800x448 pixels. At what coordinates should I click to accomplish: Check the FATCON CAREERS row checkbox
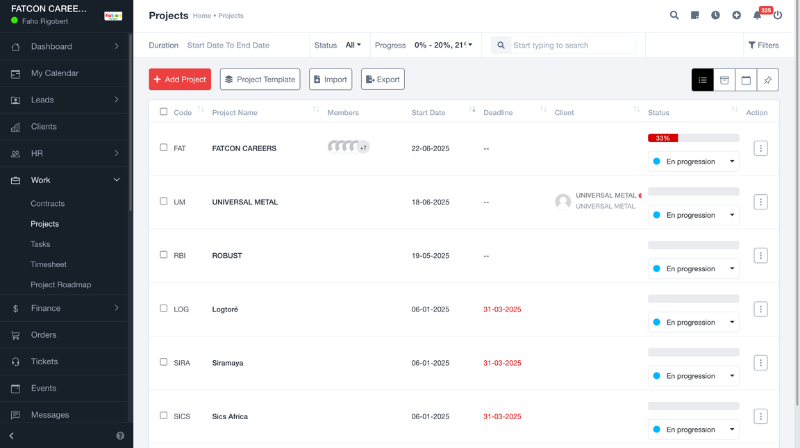click(163, 147)
